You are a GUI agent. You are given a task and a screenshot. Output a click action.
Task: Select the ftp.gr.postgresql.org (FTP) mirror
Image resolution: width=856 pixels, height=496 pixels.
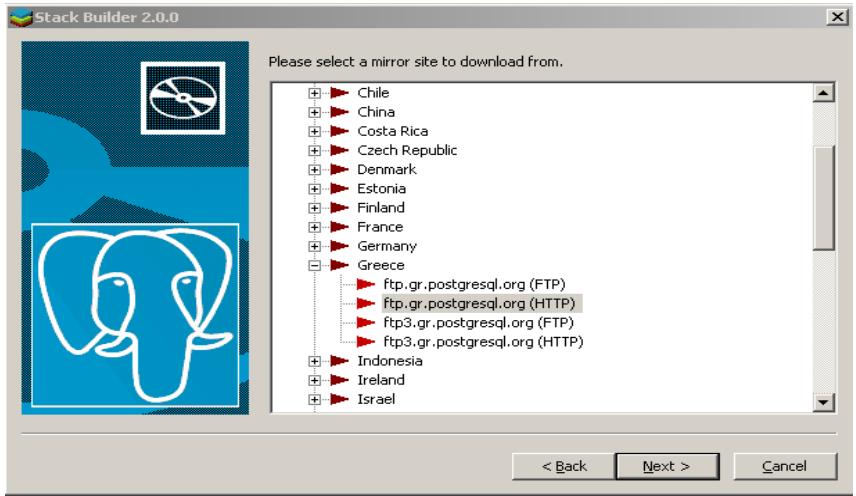(474, 284)
